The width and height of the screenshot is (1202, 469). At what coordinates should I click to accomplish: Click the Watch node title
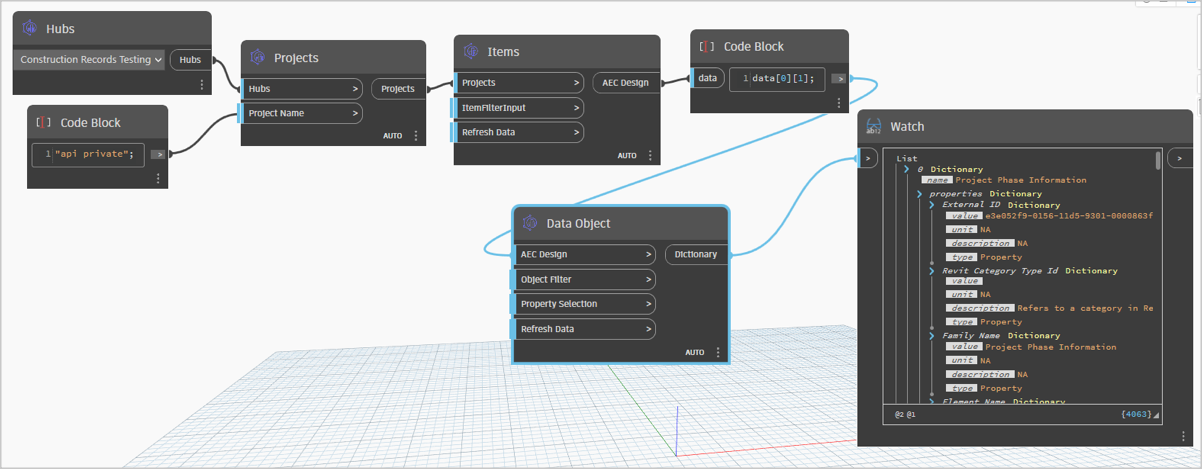[x=907, y=127]
